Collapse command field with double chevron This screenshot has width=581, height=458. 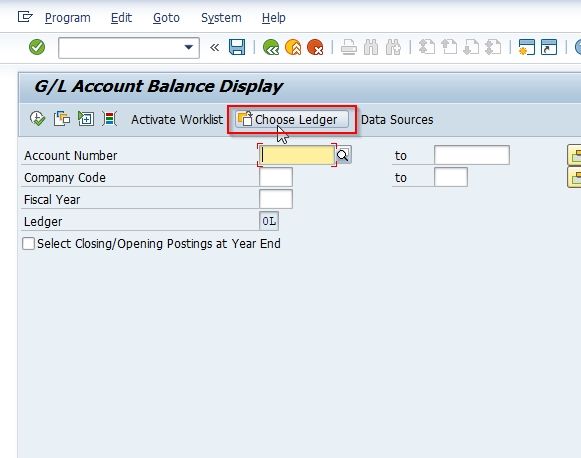click(215, 47)
